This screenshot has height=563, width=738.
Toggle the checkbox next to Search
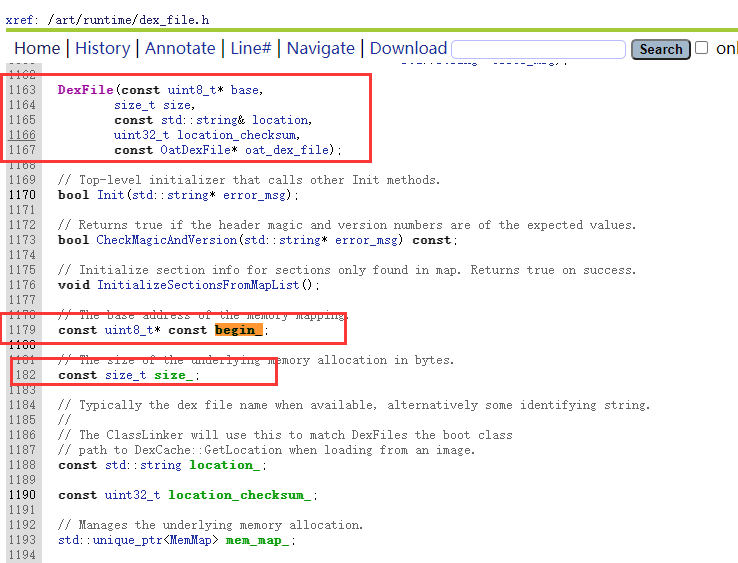701,48
